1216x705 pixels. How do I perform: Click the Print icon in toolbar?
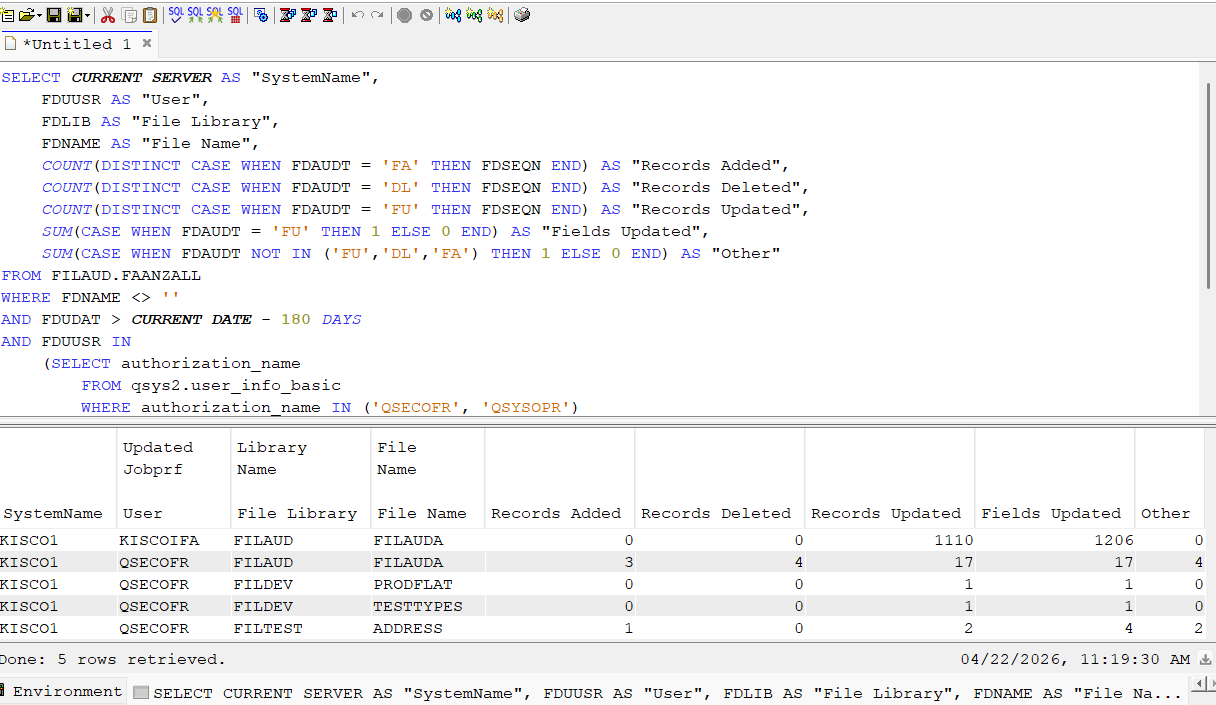pyautogui.click(x=522, y=15)
